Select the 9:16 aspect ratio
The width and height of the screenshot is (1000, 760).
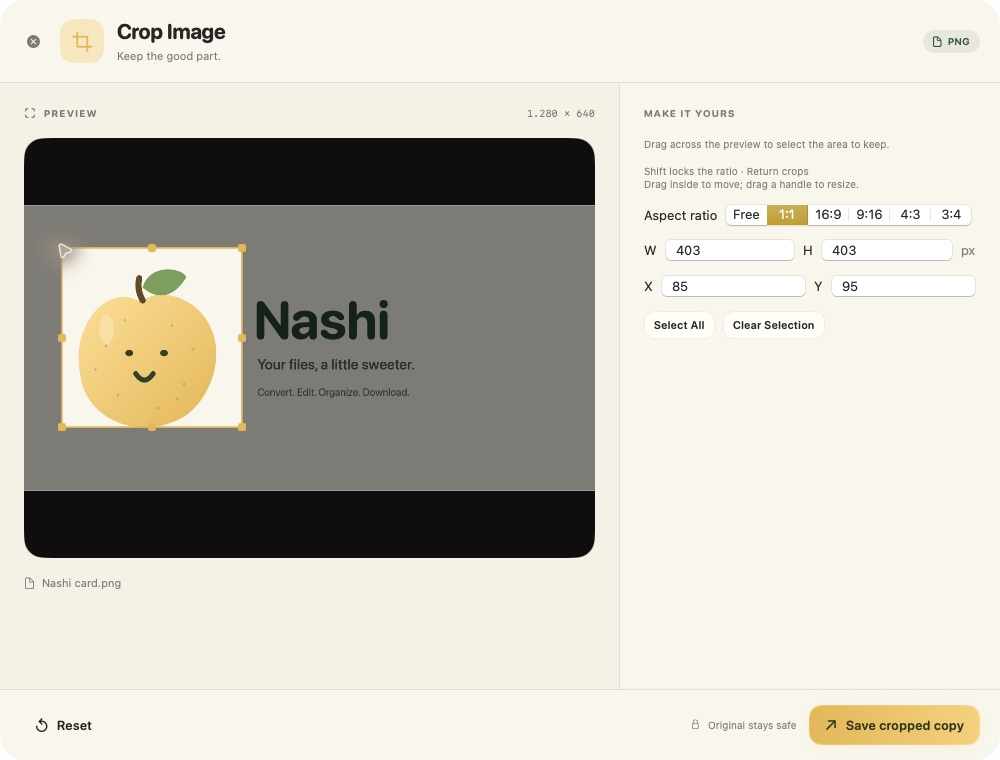click(x=869, y=215)
